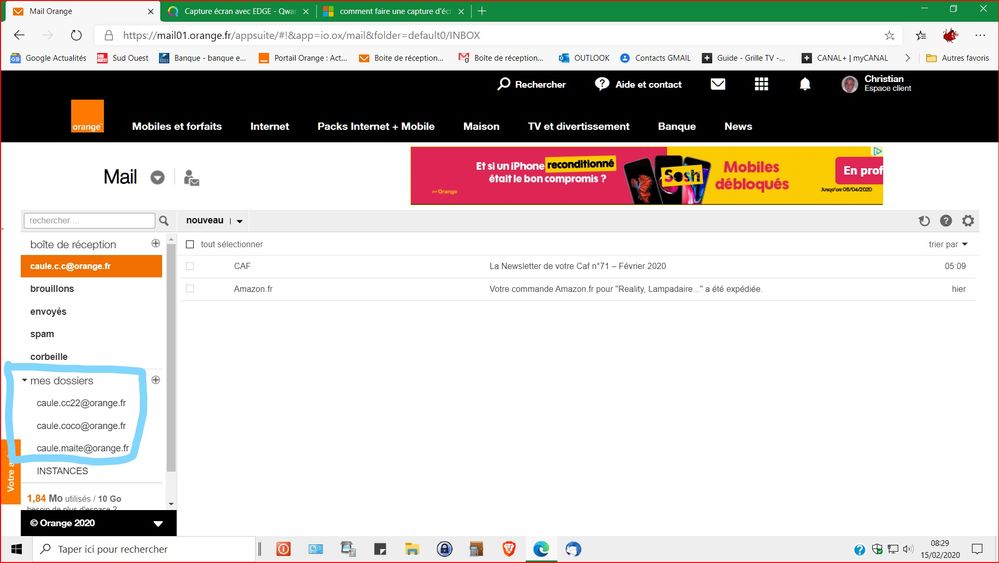The image size is (999, 563).
Task: Select the CAF email checkbox
Action: (190, 266)
